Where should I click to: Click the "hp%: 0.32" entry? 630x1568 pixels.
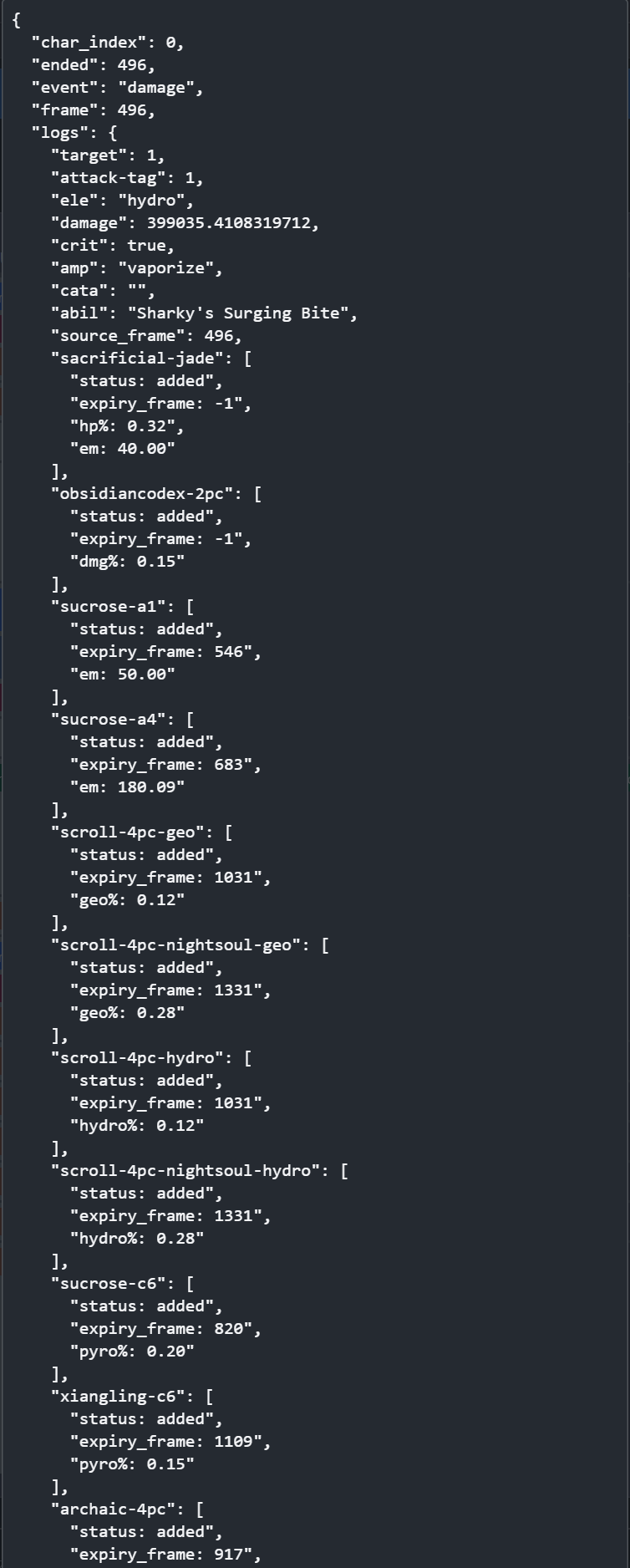click(127, 426)
